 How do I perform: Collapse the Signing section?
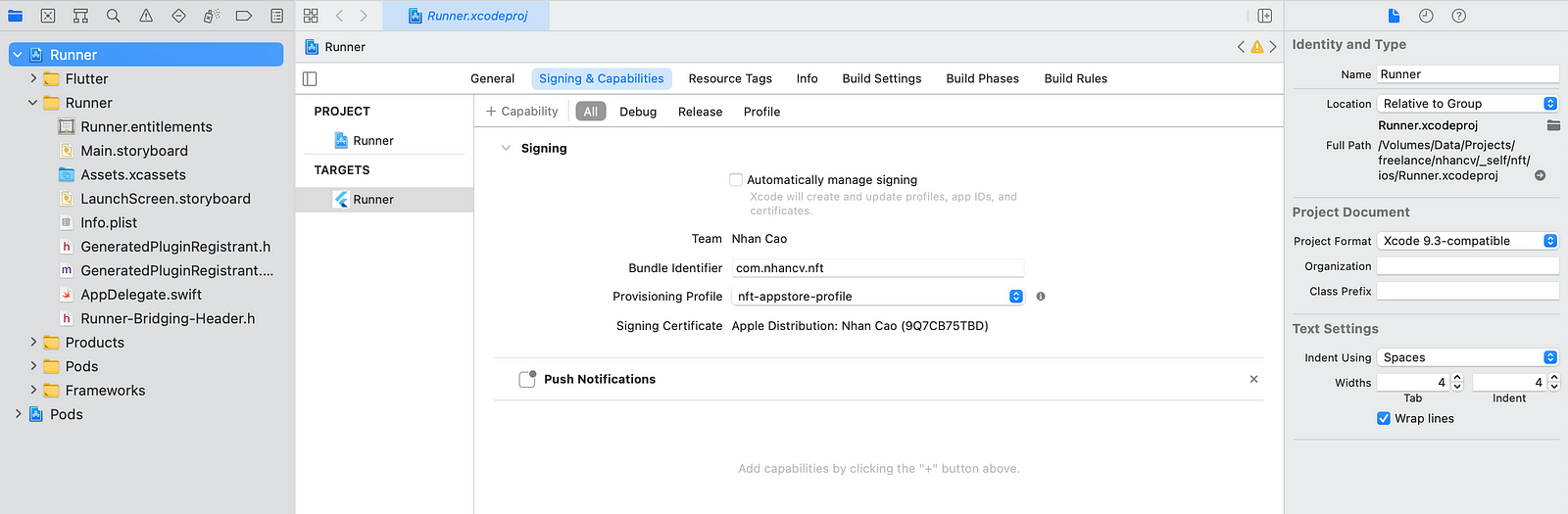506,148
